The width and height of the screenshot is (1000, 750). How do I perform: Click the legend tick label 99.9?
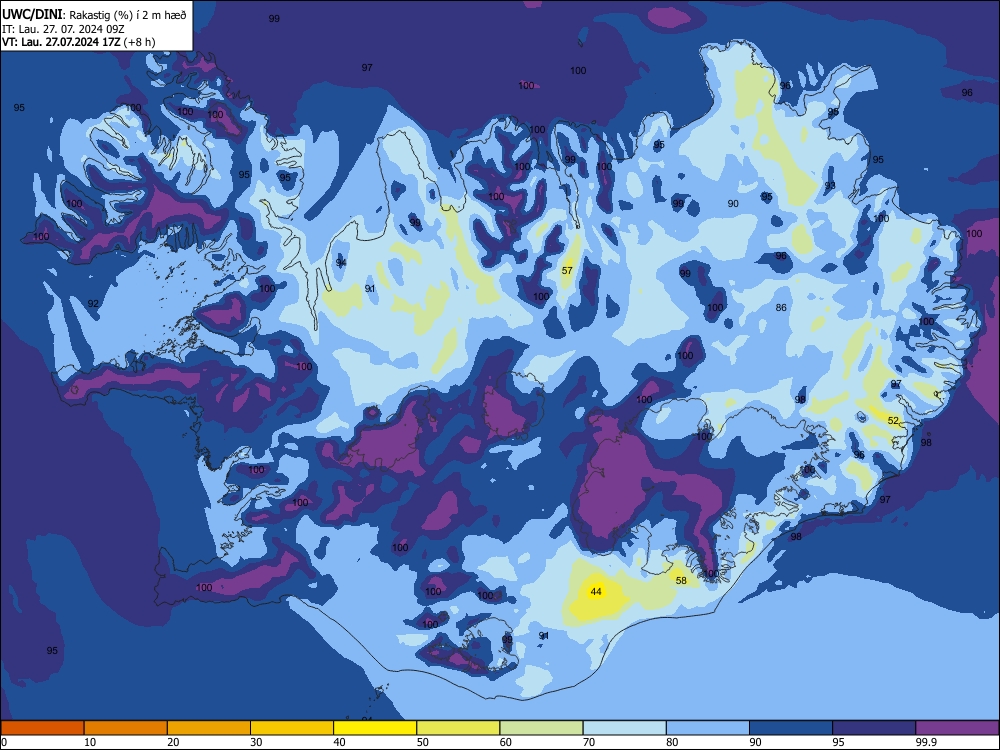[x=926, y=742]
